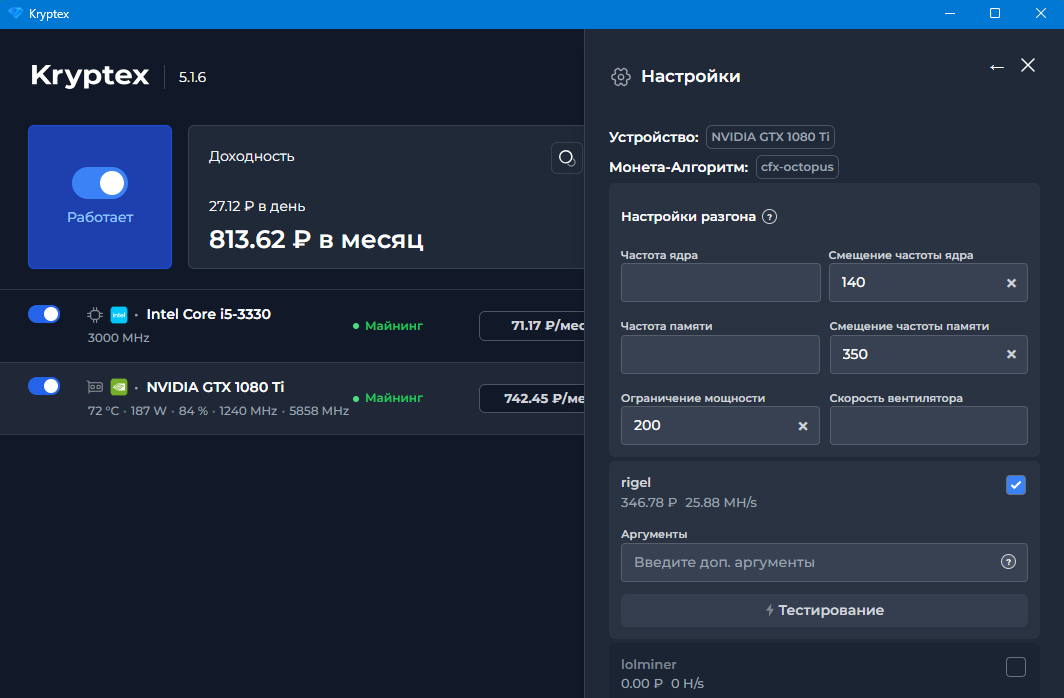Disable mining on NVIDIA GTX 1080 Ti
The width and height of the screenshot is (1064, 698).
[44, 386]
